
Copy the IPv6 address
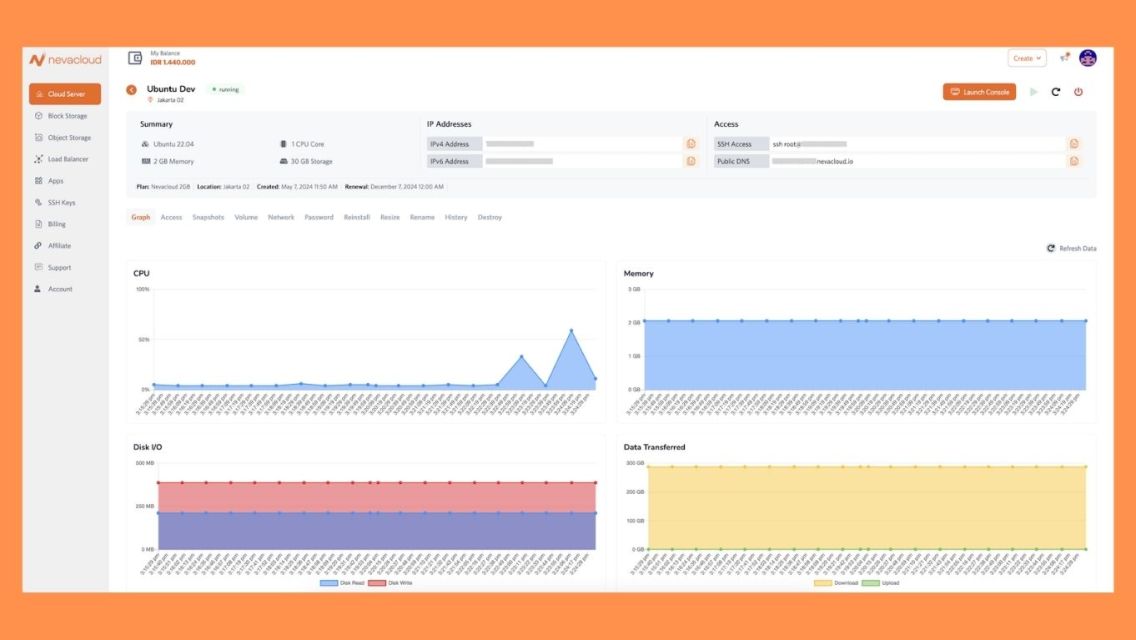(x=691, y=161)
